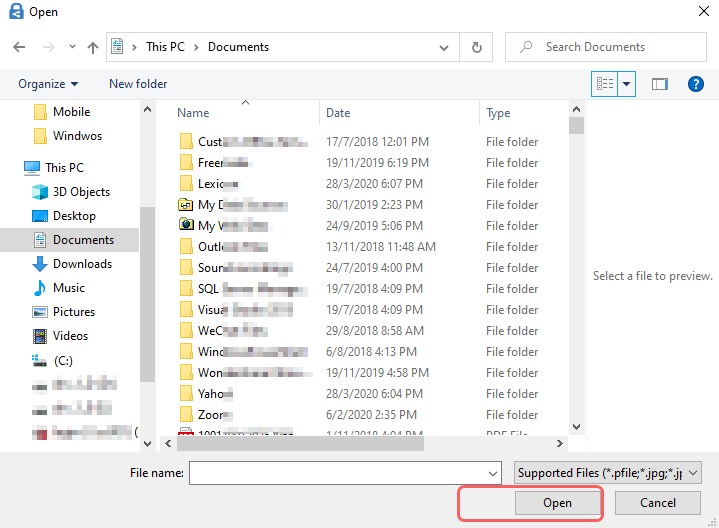Select Music in the navigation pane

pyautogui.click(x=69, y=288)
